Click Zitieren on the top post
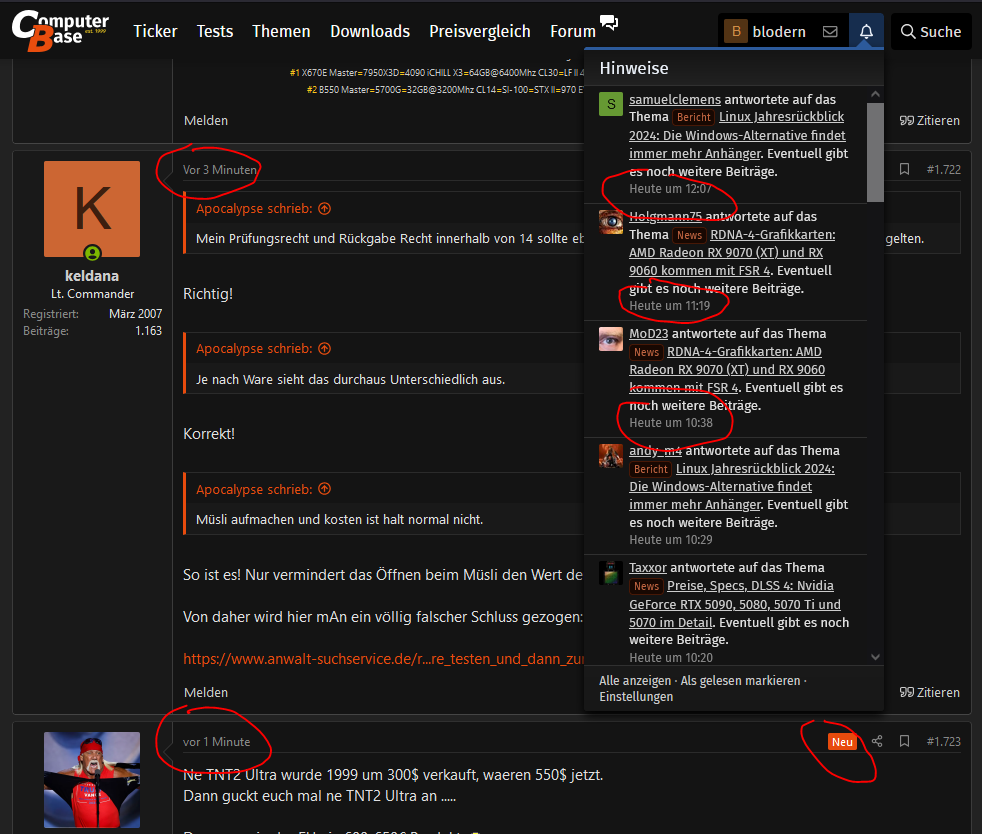The width and height of the screenshot is (982, 834). (929, 120)
